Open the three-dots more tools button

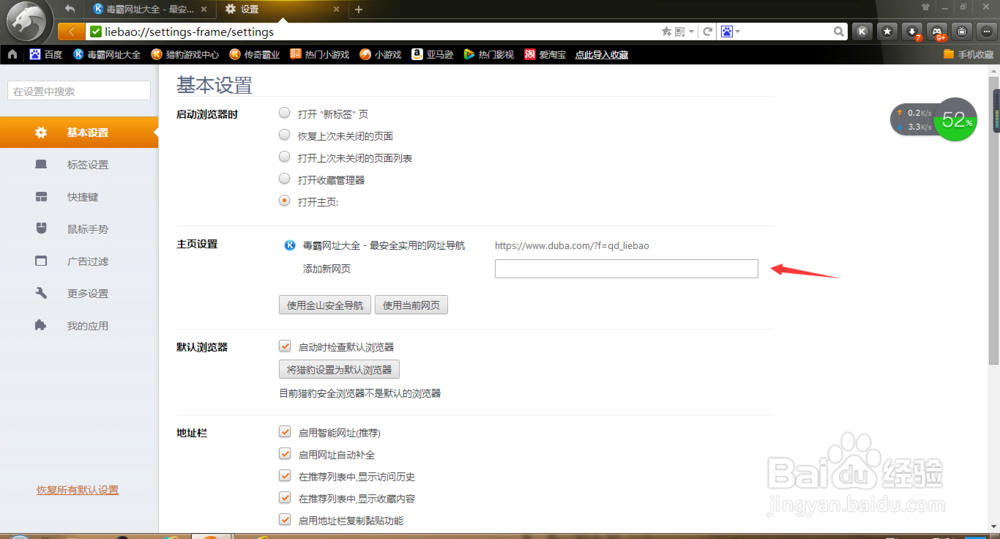[987, 31]
